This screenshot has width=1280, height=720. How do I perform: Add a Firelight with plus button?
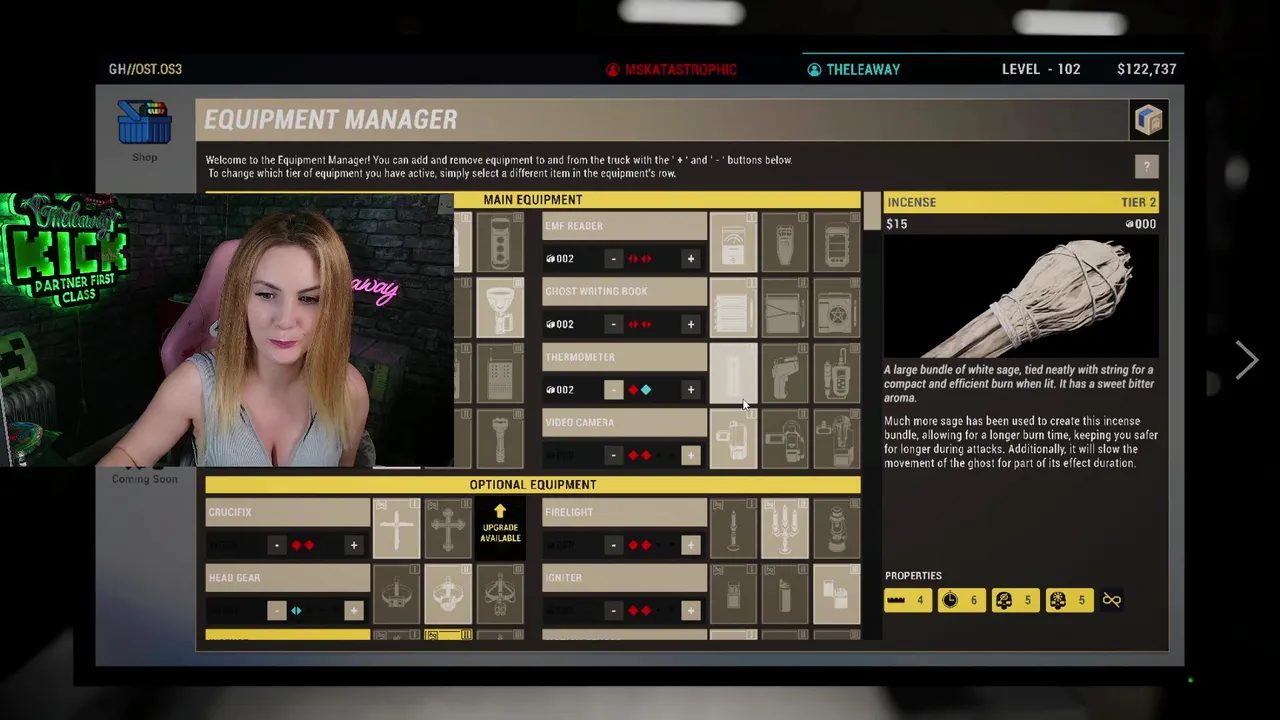point(690,545)
